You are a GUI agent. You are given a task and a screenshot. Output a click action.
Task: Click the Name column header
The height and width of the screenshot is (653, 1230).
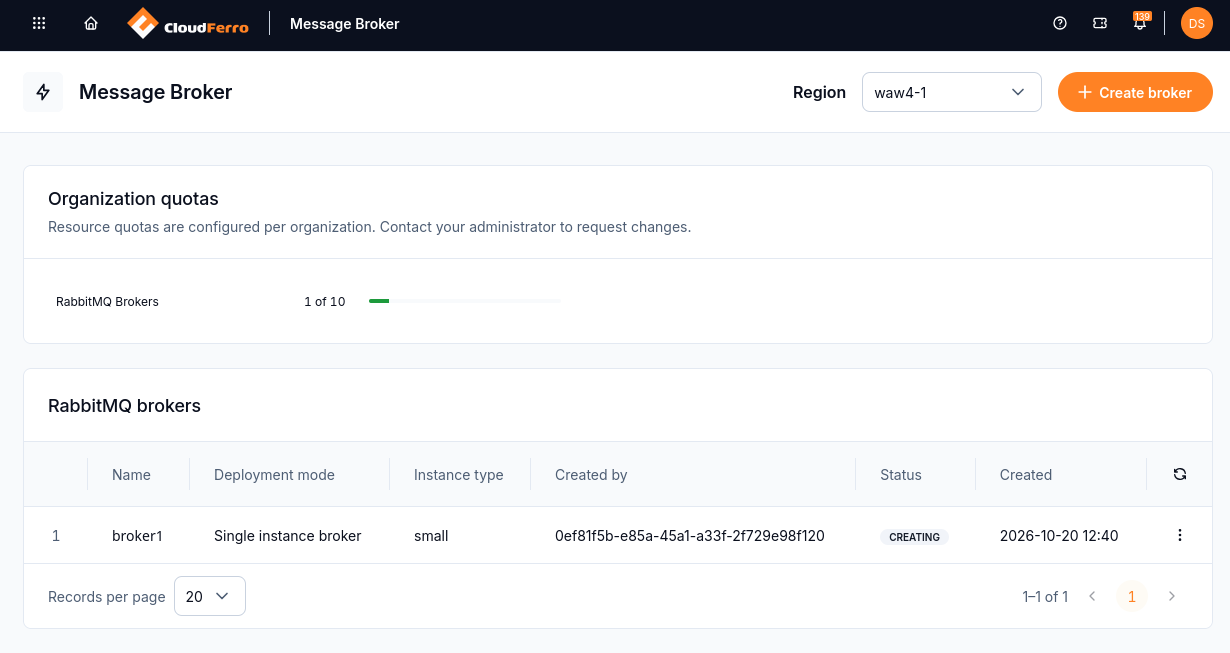131,475
